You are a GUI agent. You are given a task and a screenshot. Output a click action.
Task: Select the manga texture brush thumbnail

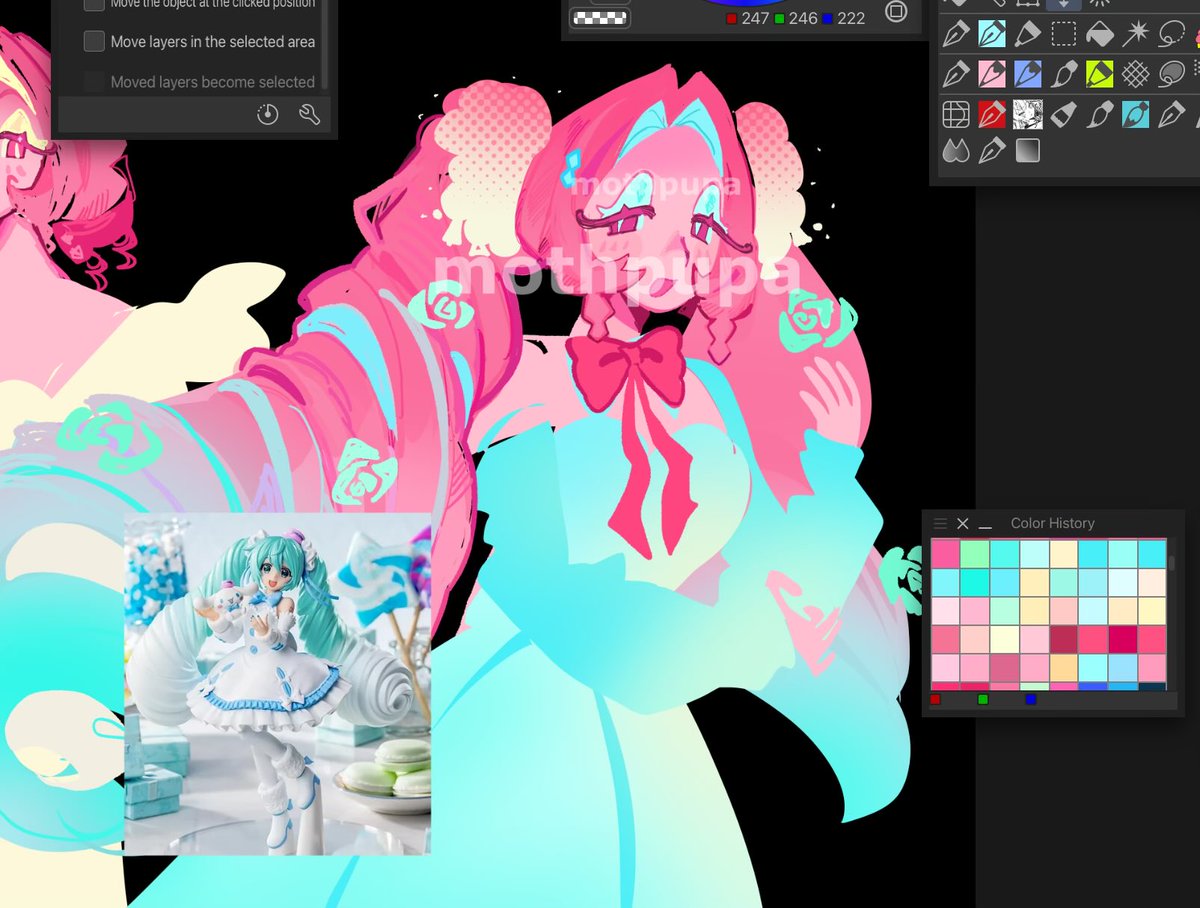(x=1027, y=114)
